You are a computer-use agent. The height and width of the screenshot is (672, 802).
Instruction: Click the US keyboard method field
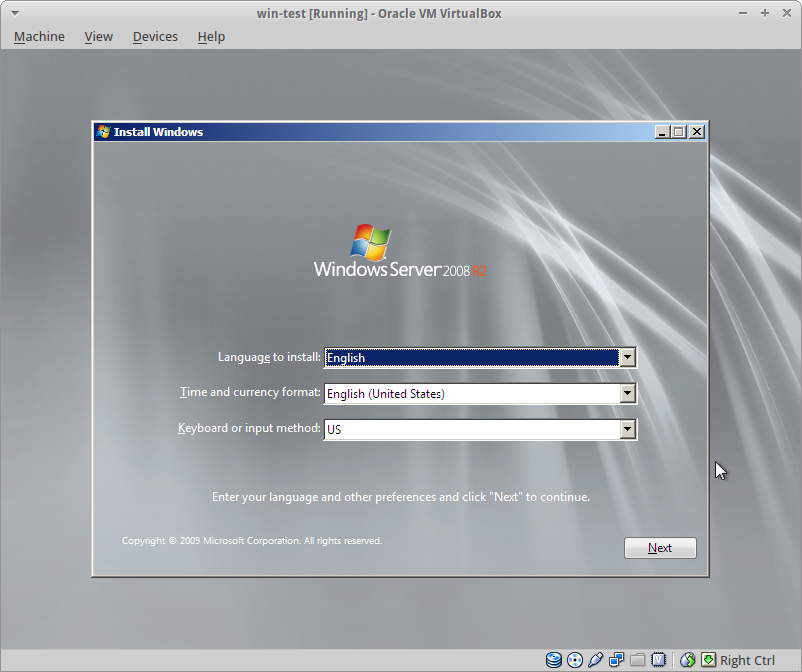coord(480,429)
